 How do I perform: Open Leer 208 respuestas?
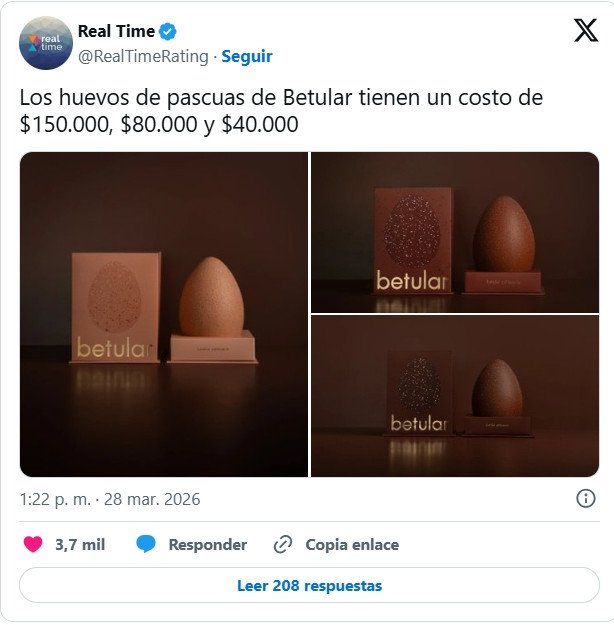point(309,586)
